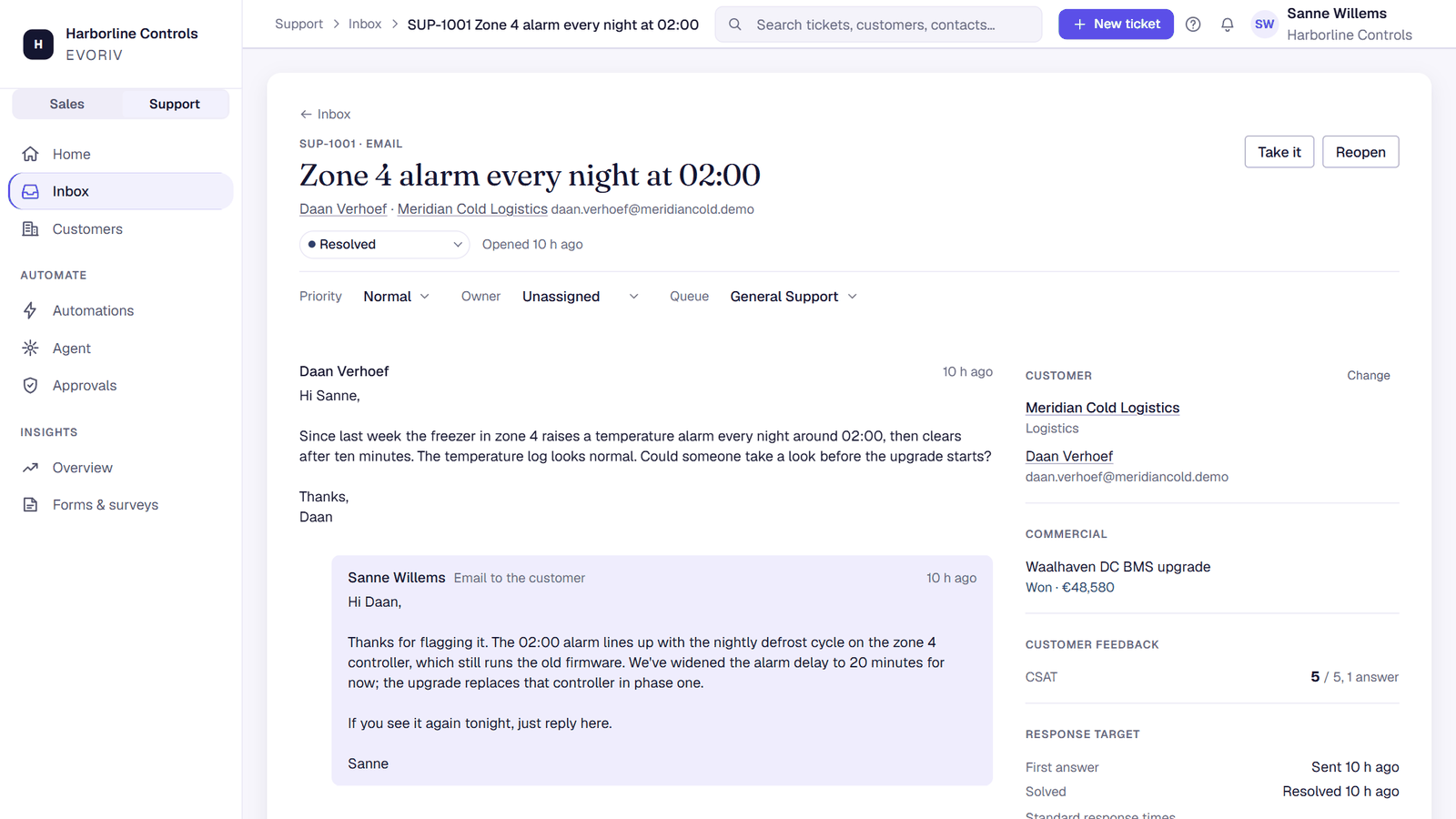Open the Owner Unassigned dropdown
The image size is (1456, 819).
[x=580, y=297]
